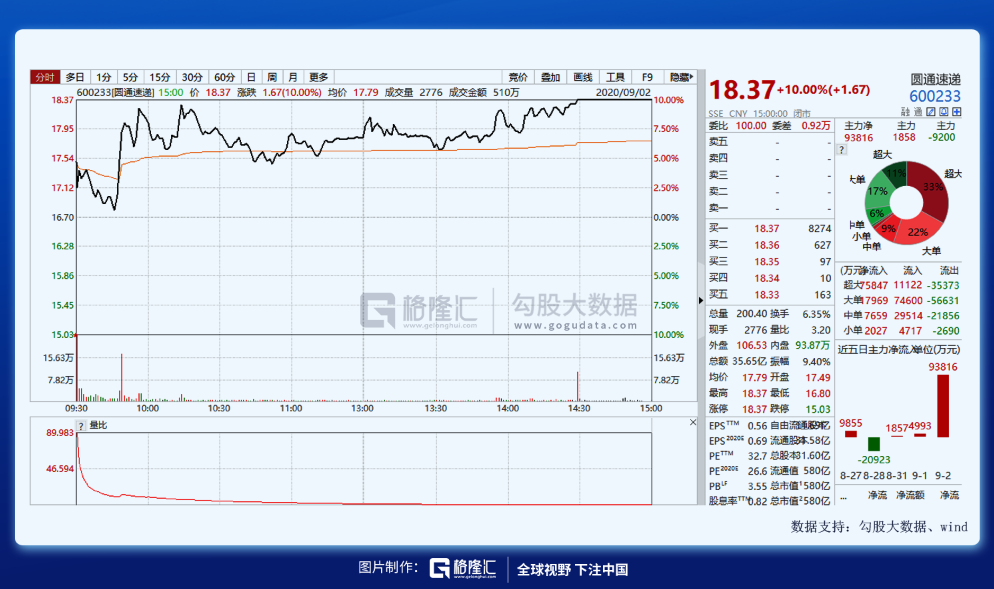This screenshot has height=589, width=994.
Task: Click the 卖一 ask row label
Action: [718, 207]
